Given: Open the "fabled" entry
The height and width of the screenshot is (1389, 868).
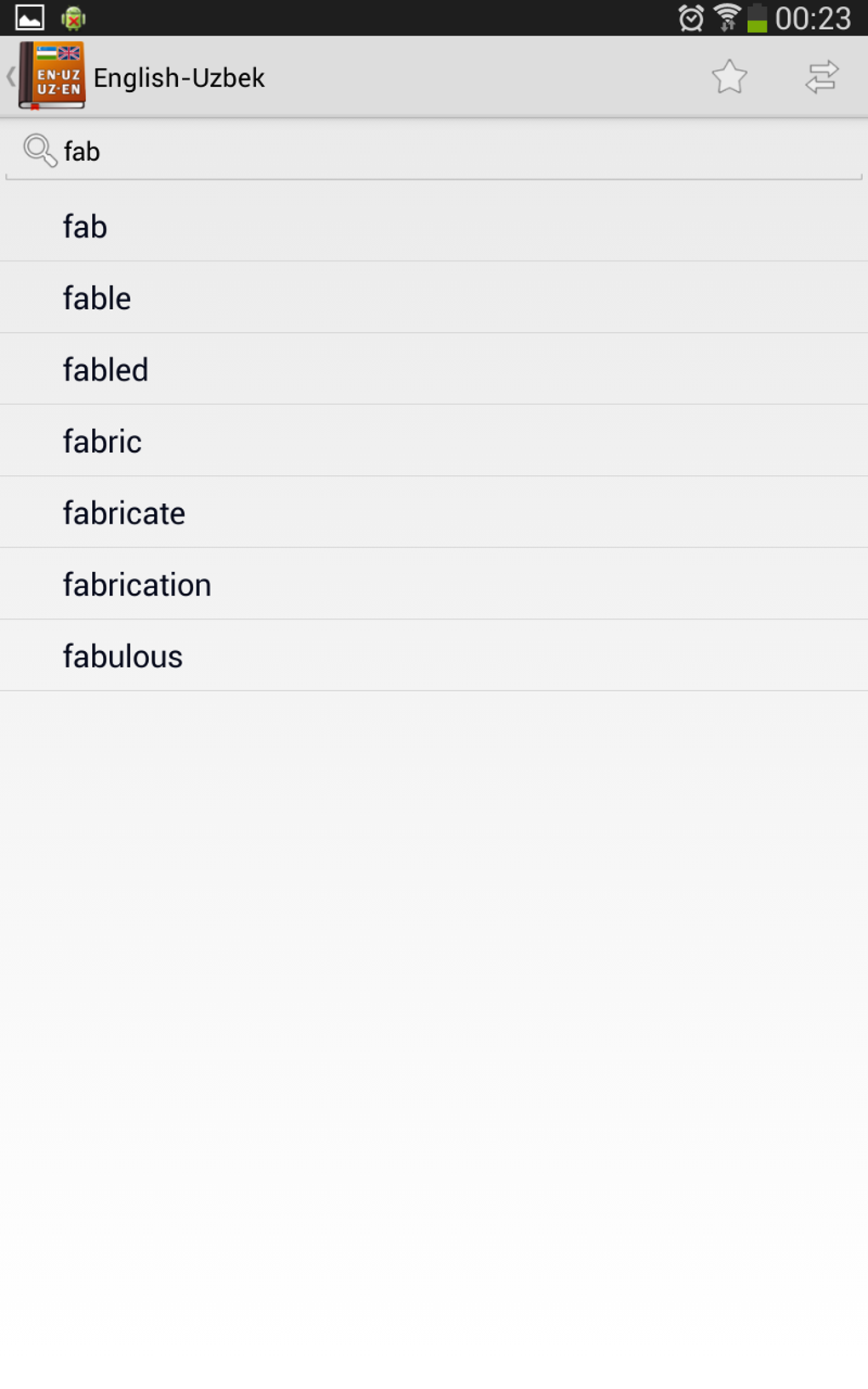Looking at the screenshot, I should [106, 369].
